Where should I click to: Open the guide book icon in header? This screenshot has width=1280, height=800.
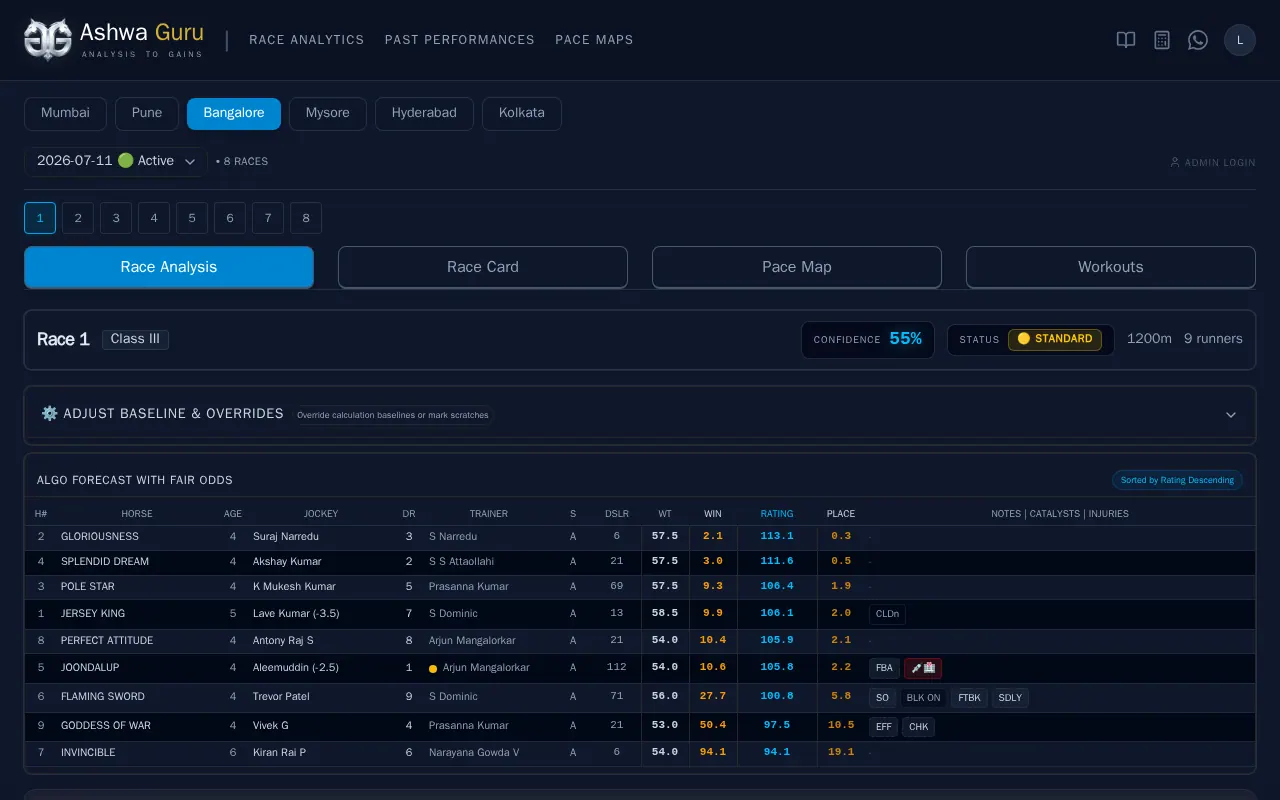click(x=1126, y=40)
